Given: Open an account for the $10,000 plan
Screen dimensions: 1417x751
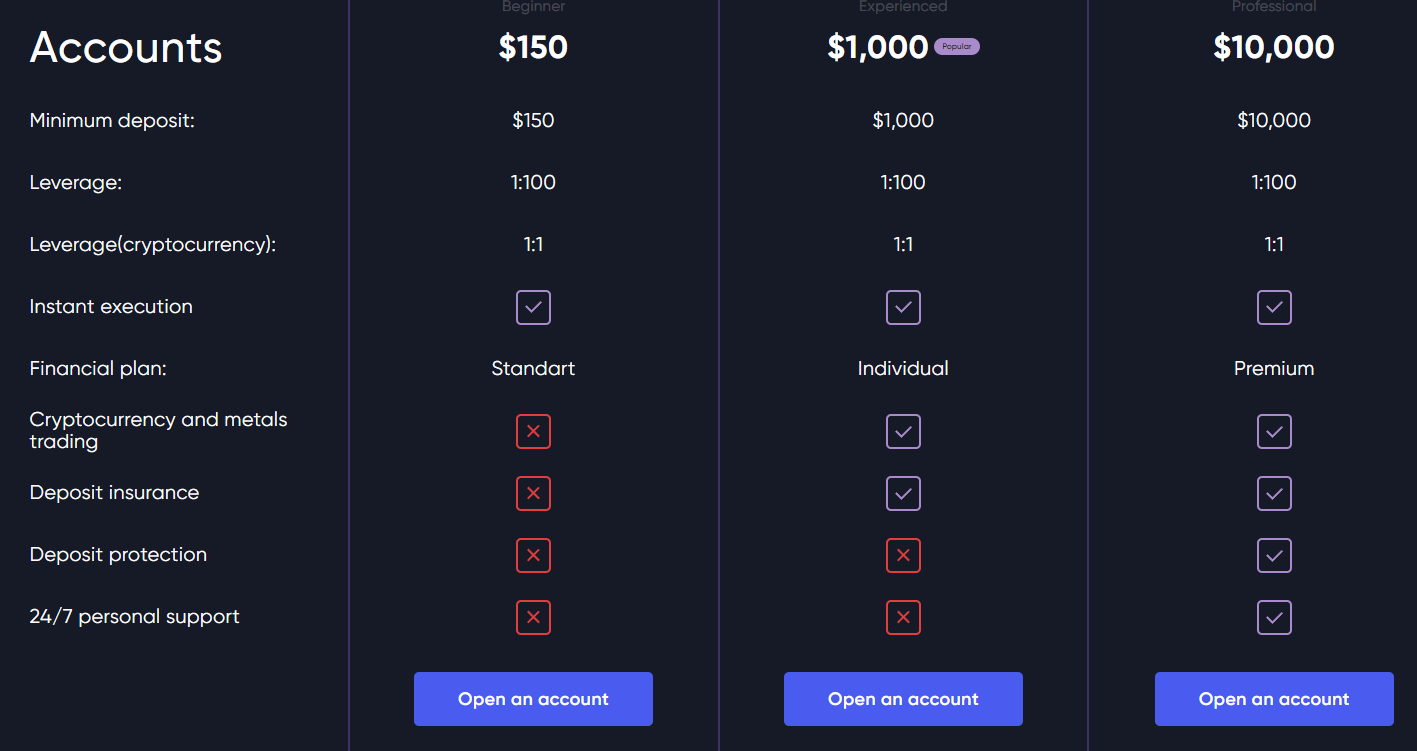Looking at the screenshot, I should [1274, 699].
